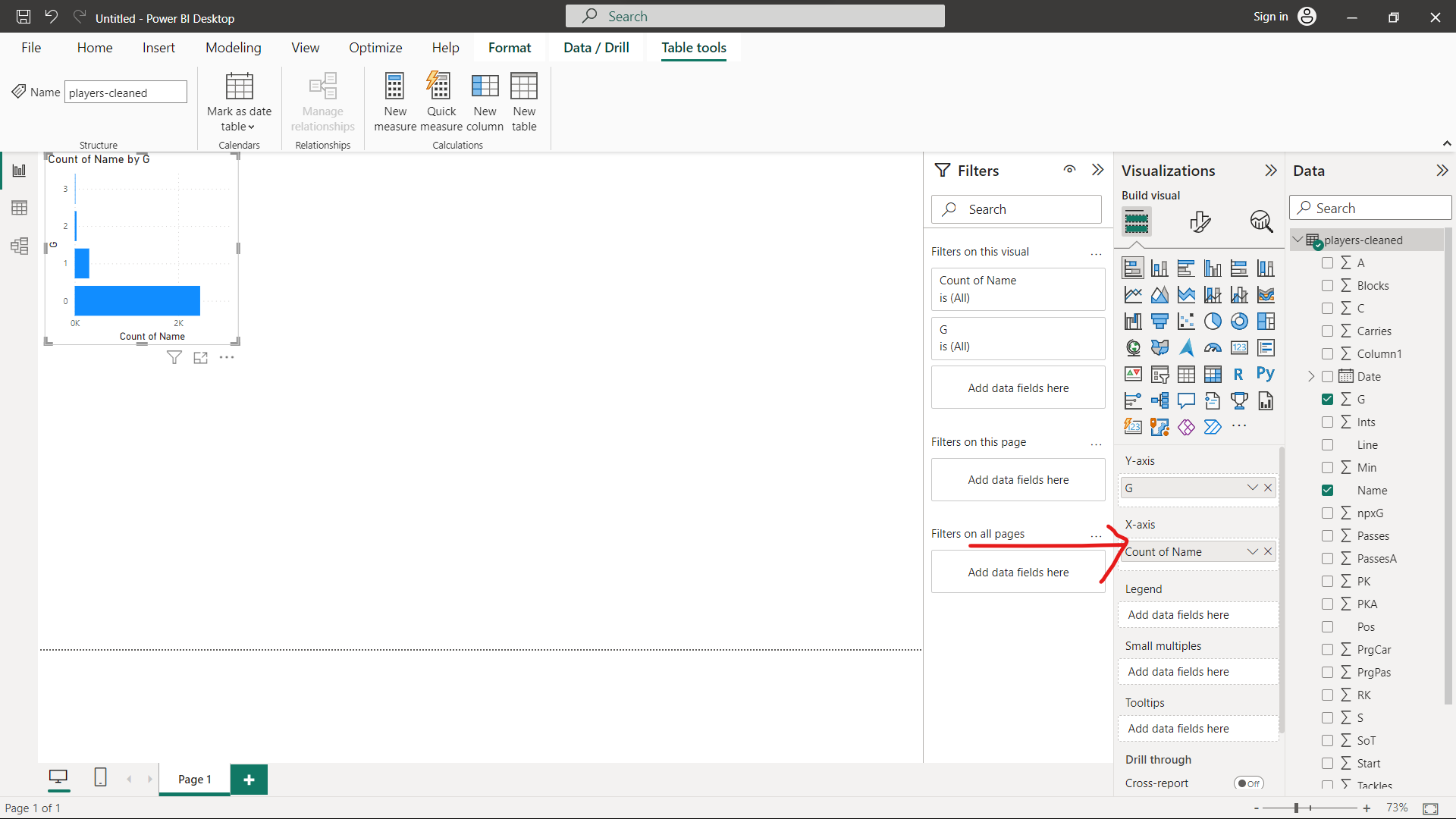Check the Carries field checkbox
Image resolution: width=1456 pixels, height=819 pixels.
point(1327,331)
